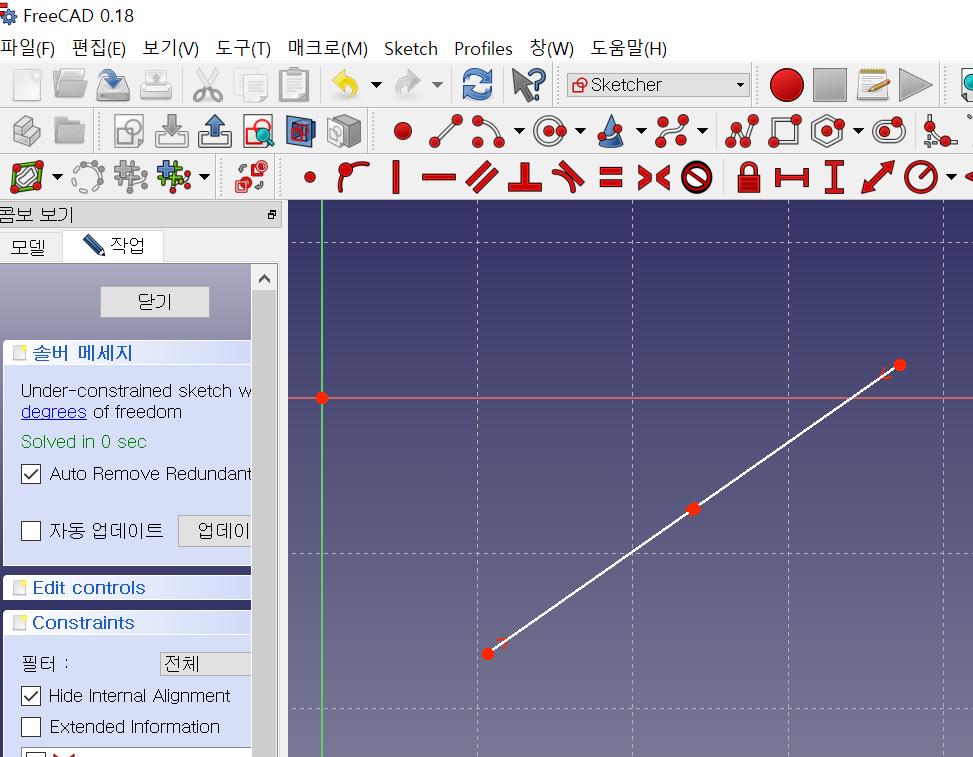The image size is (973, 757).
Task: Select the Create rectangle tool
Action: tap(784, 131)
